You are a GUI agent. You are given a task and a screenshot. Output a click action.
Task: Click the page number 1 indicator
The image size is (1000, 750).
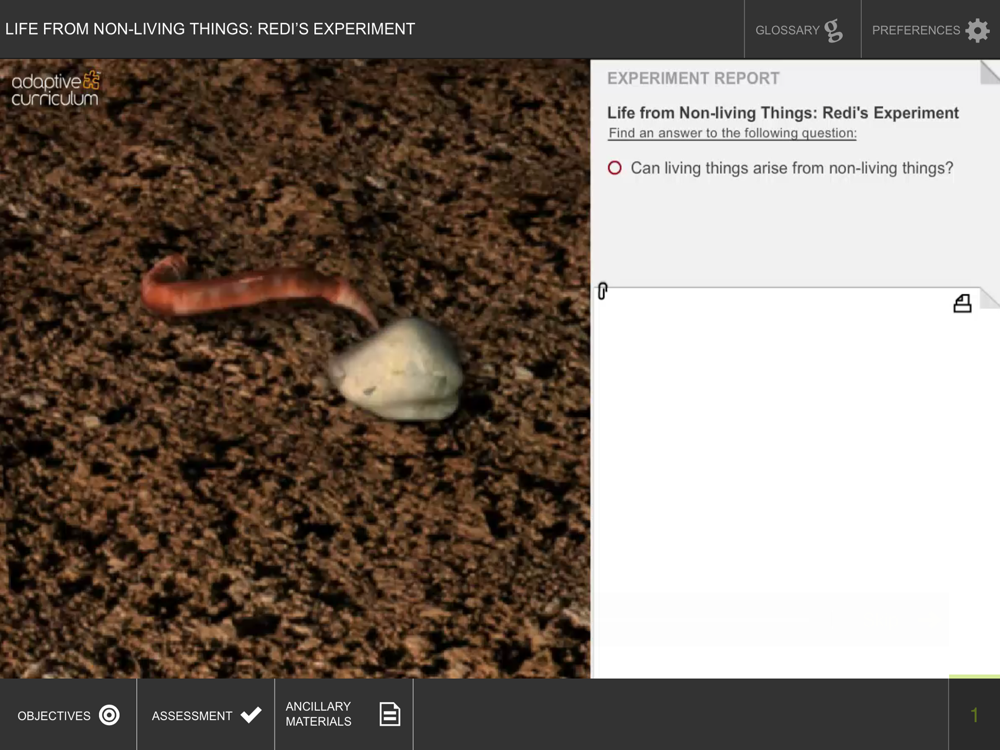tap(974, 715)
